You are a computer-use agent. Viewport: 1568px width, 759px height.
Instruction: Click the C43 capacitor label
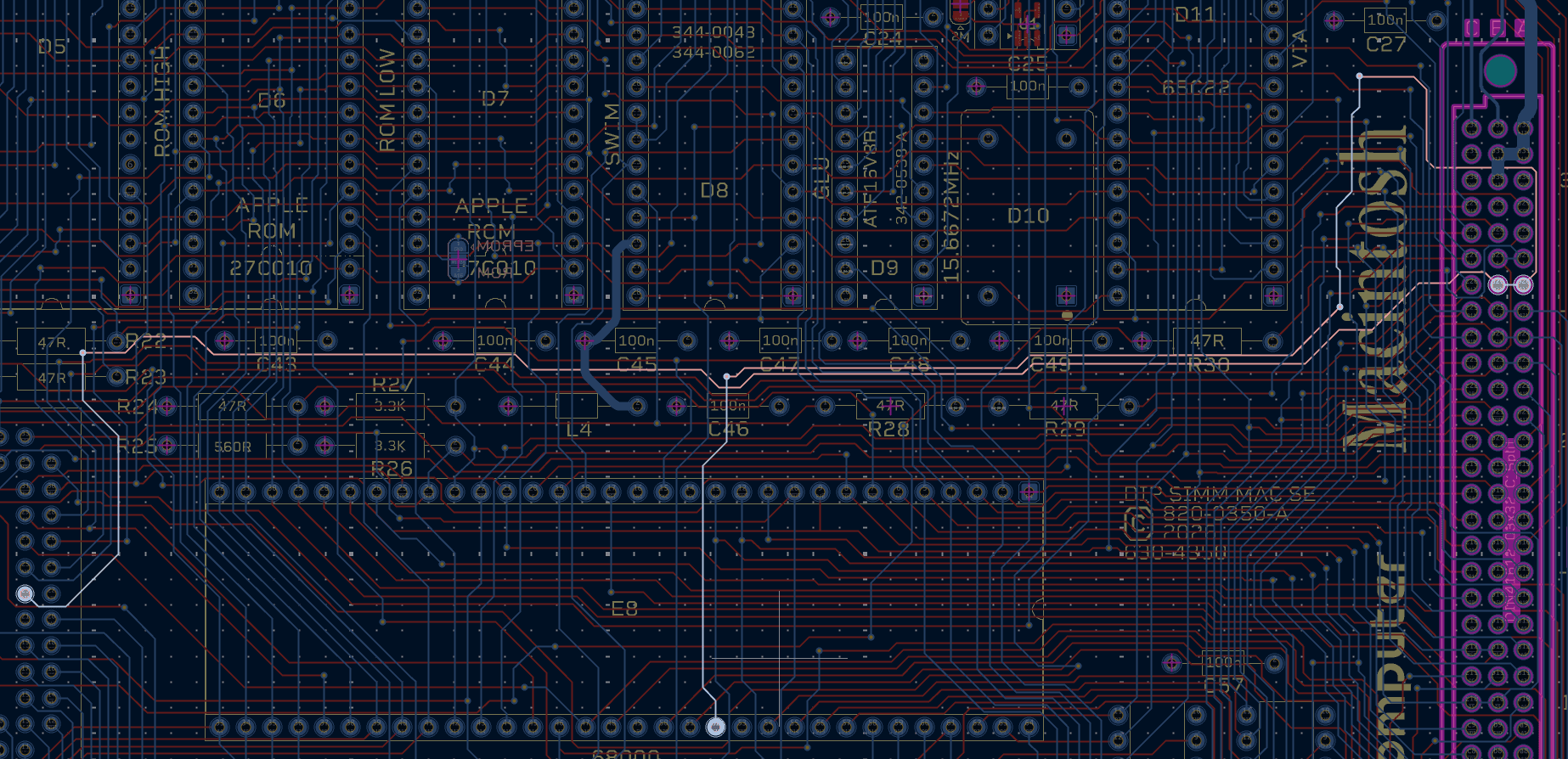[277, 365]
